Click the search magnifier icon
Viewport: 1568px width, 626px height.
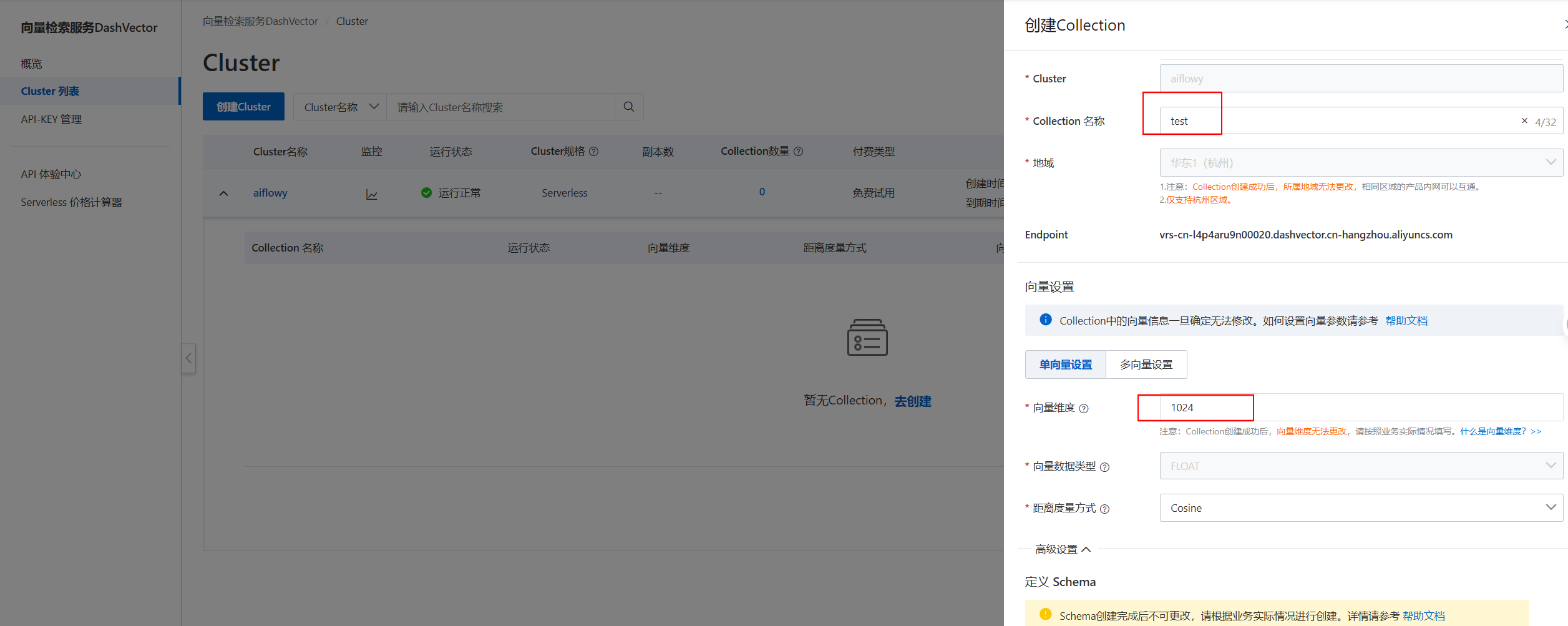click(x=628, y=107)
